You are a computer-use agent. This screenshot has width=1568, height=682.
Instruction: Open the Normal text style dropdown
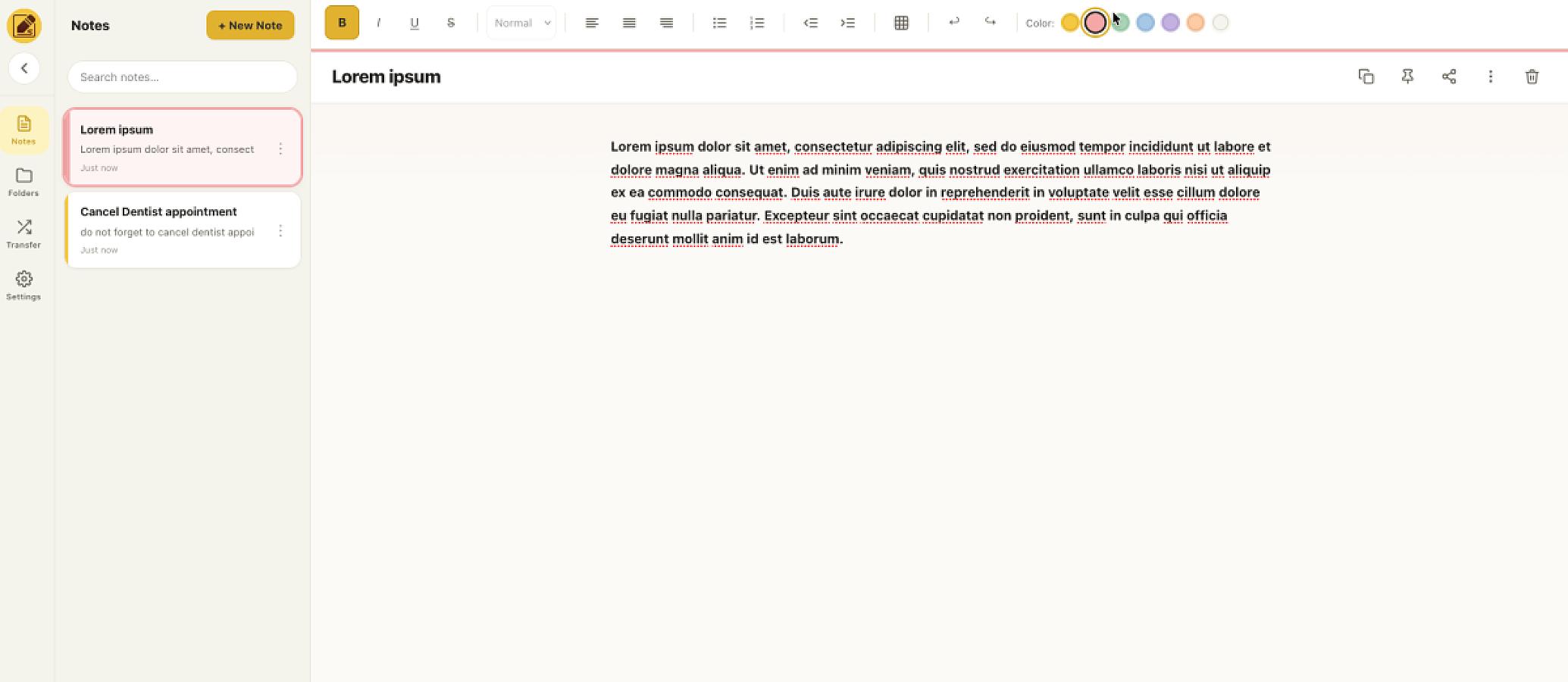(x=521, y=23)
